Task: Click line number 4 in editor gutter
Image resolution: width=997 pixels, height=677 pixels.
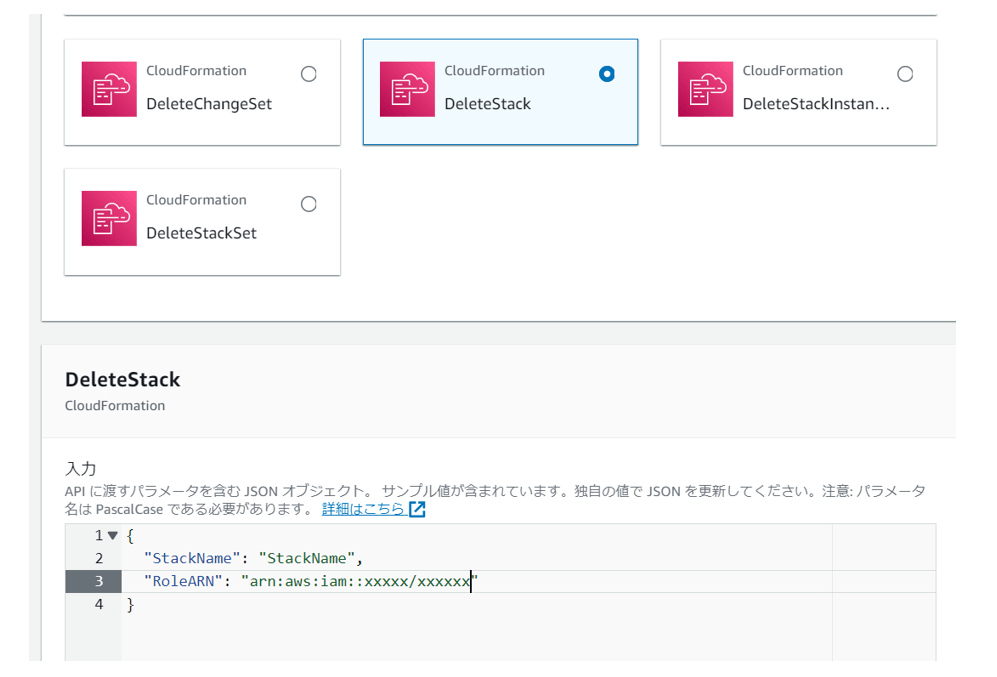Action: [x=99, y=604]
